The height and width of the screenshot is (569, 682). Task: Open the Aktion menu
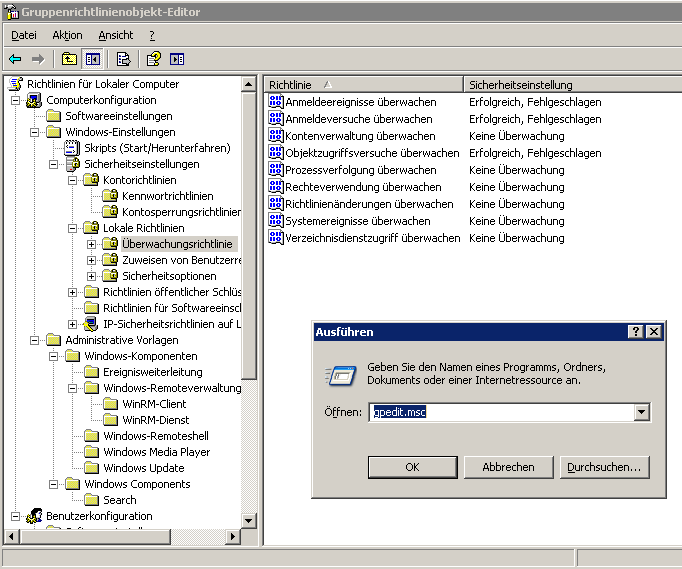tap(67, 35)
